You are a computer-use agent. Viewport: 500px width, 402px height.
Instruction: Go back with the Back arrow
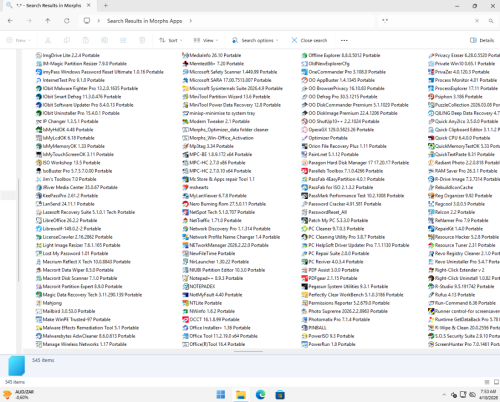[x=10, y=21]
